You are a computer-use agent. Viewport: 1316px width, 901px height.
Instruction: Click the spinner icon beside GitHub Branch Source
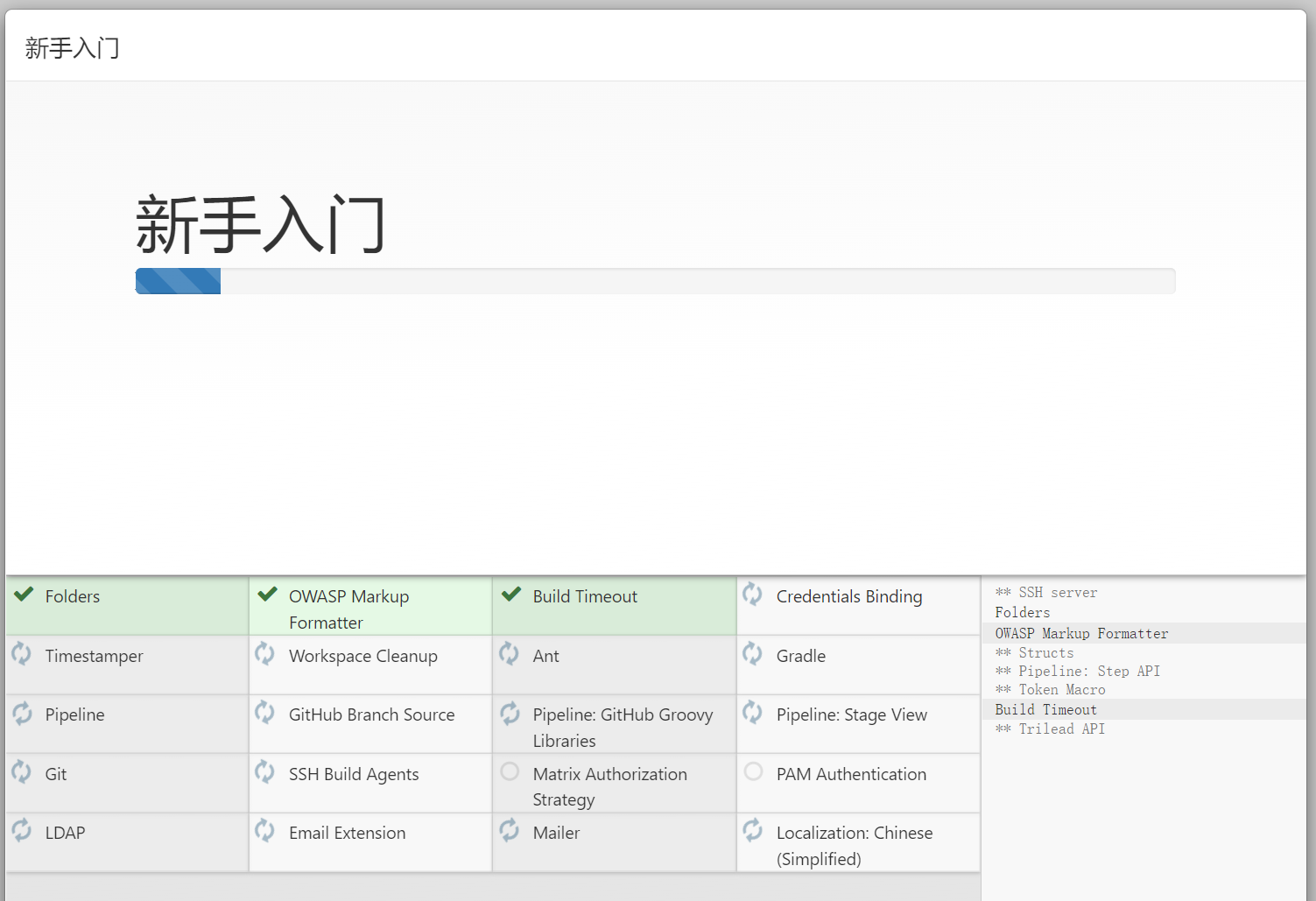click(x=264, y=713)
